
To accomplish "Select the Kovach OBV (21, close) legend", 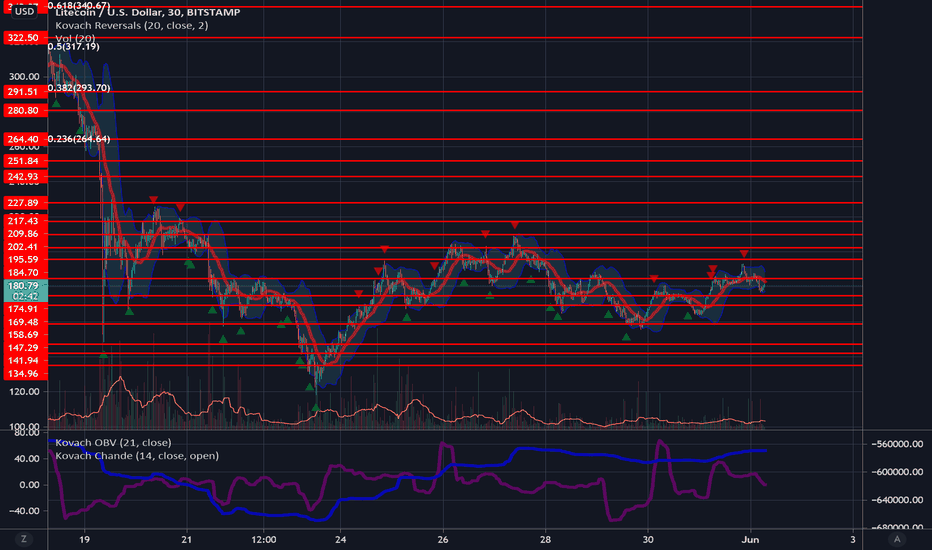I will (113, 442).
